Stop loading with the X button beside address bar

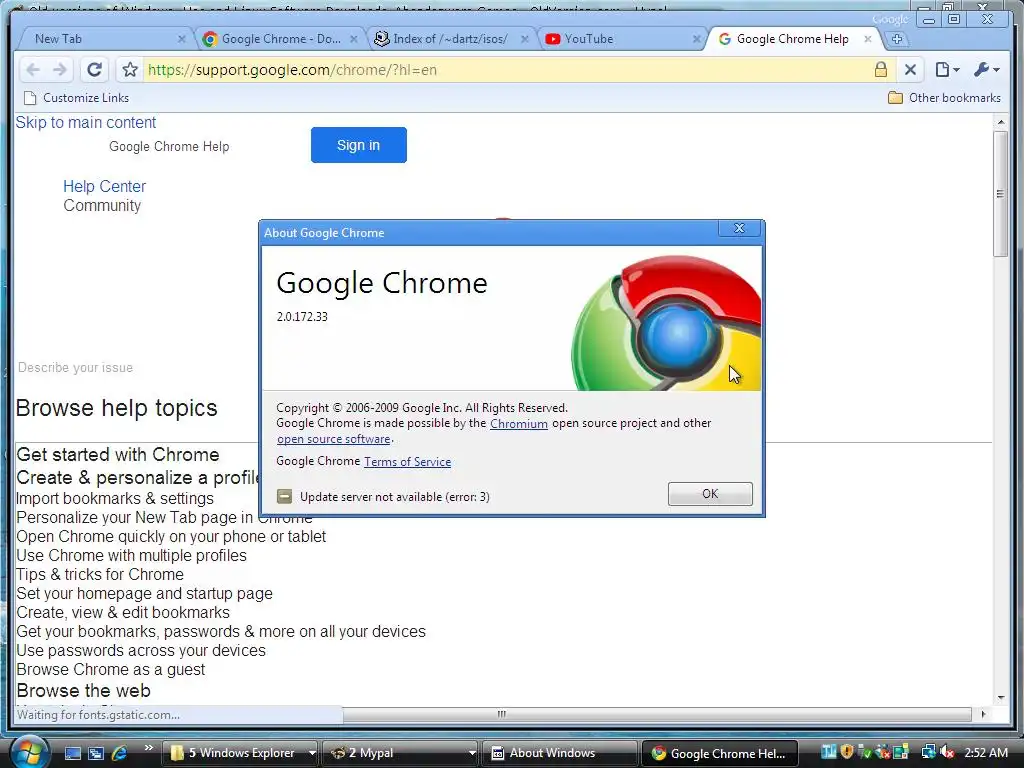pyautogui.click(x=910, y=69)
